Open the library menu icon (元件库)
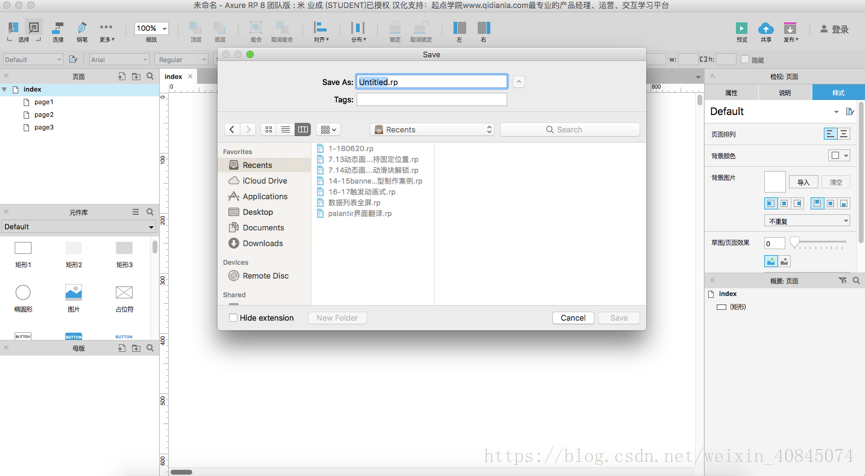 [136, 212]
